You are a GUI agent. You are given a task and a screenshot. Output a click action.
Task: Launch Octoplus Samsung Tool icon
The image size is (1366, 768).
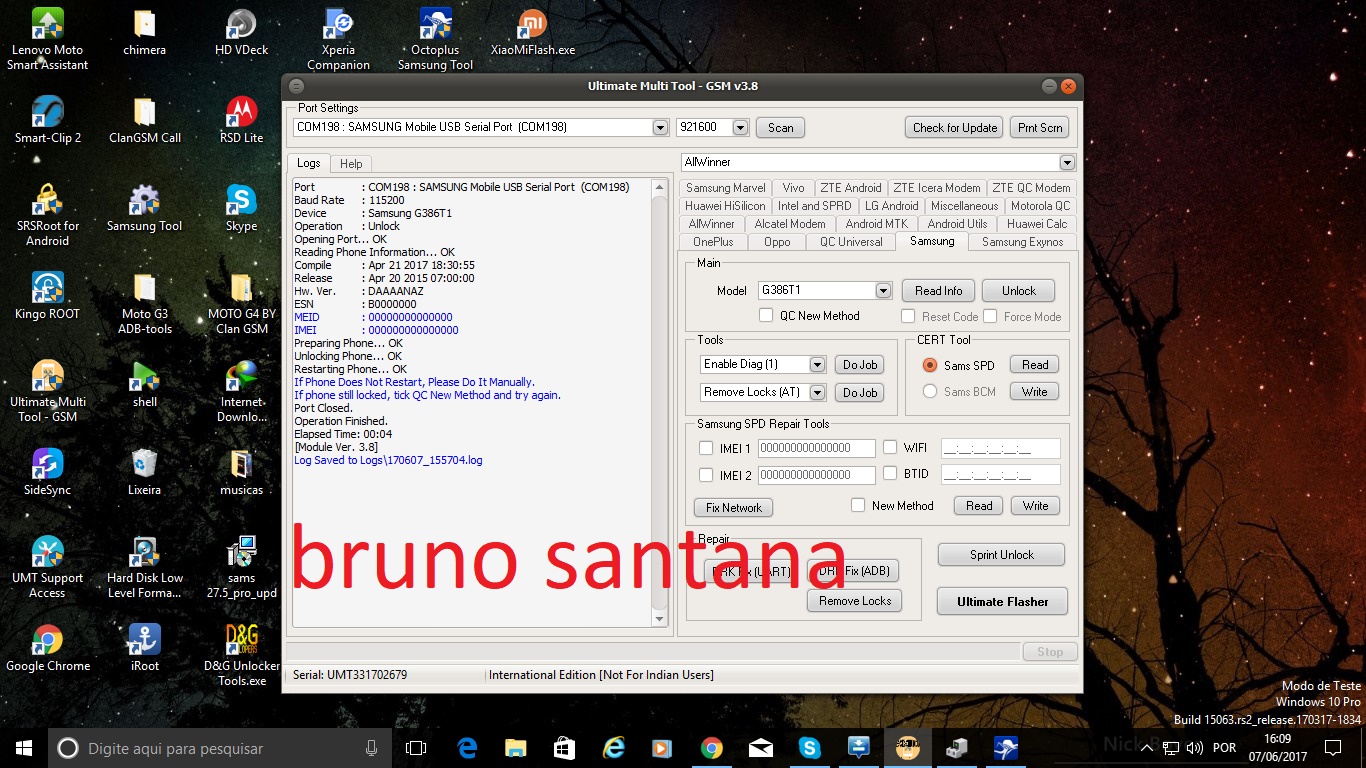coord(435,40)
